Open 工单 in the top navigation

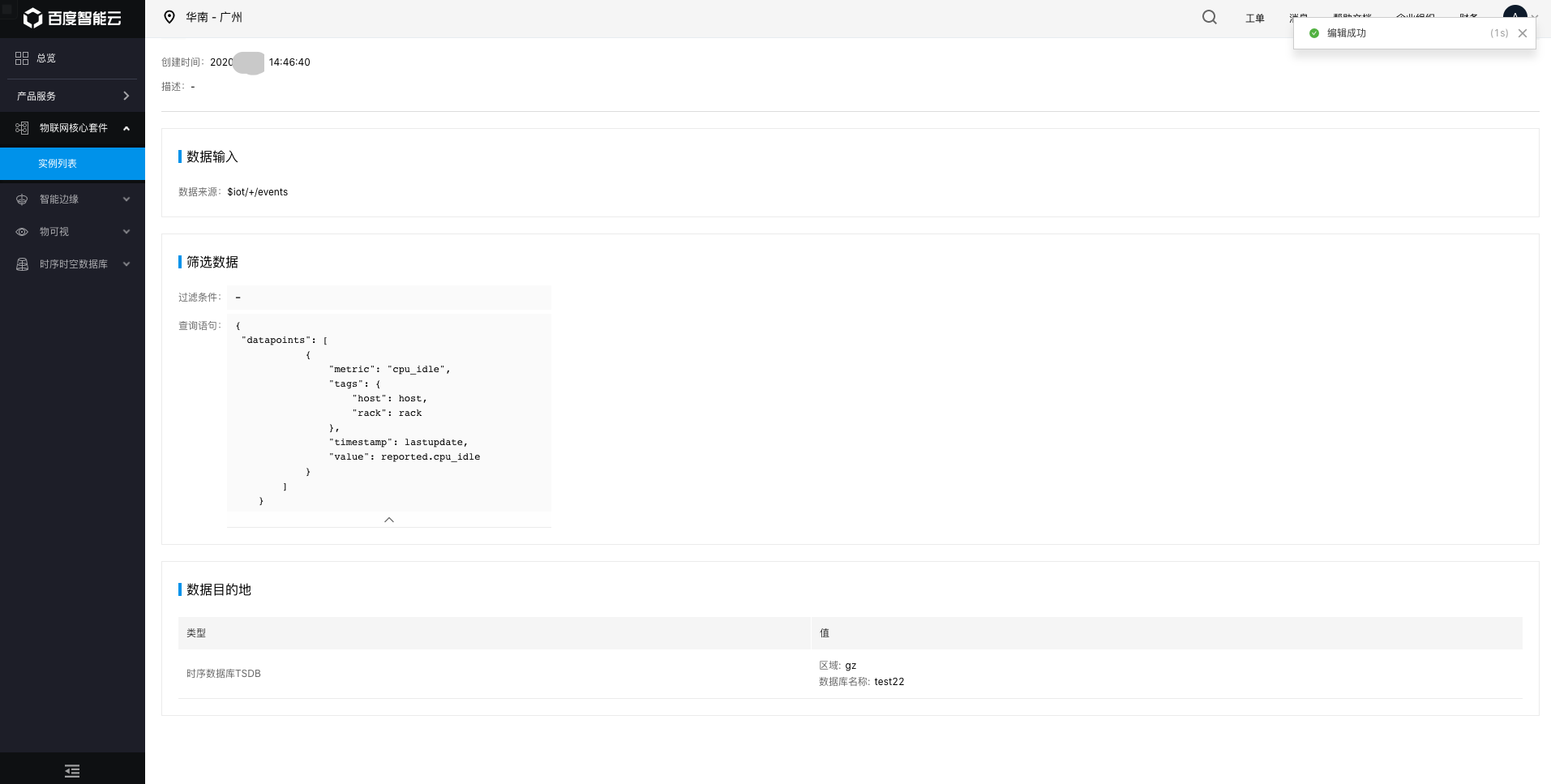click(1254, 18)
